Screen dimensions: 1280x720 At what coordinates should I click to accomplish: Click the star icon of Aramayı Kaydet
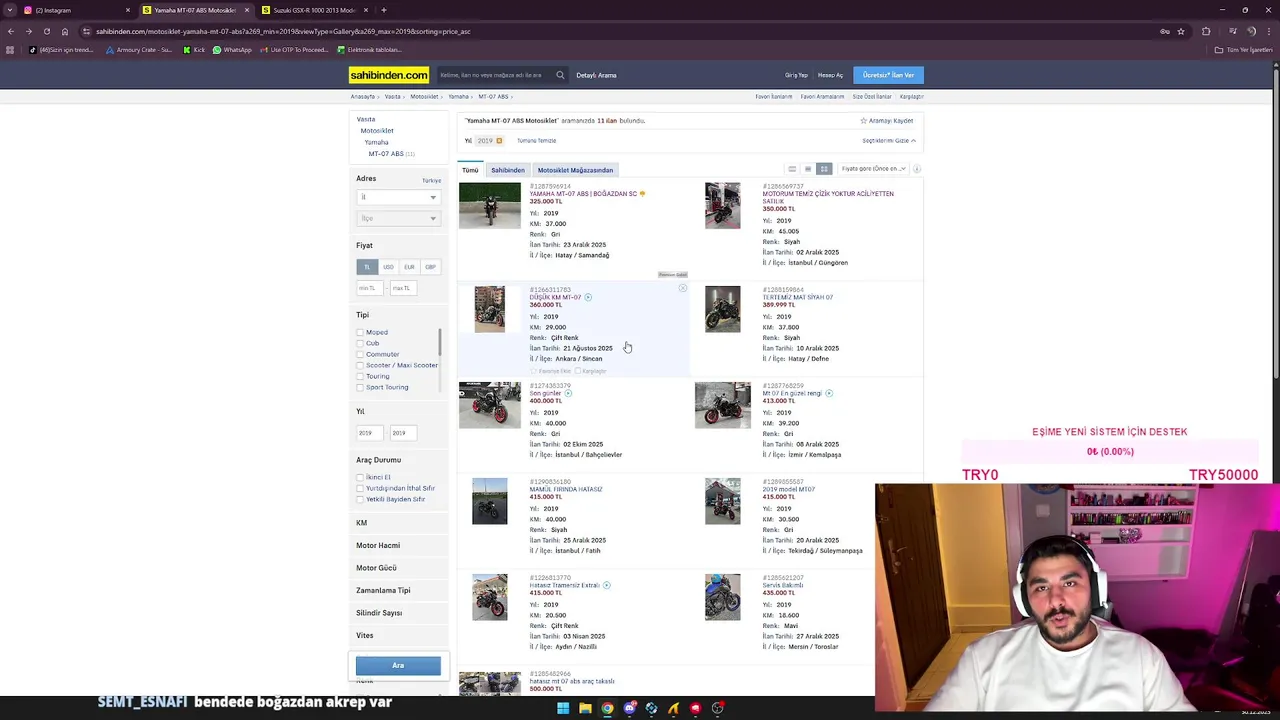[864, 121]
